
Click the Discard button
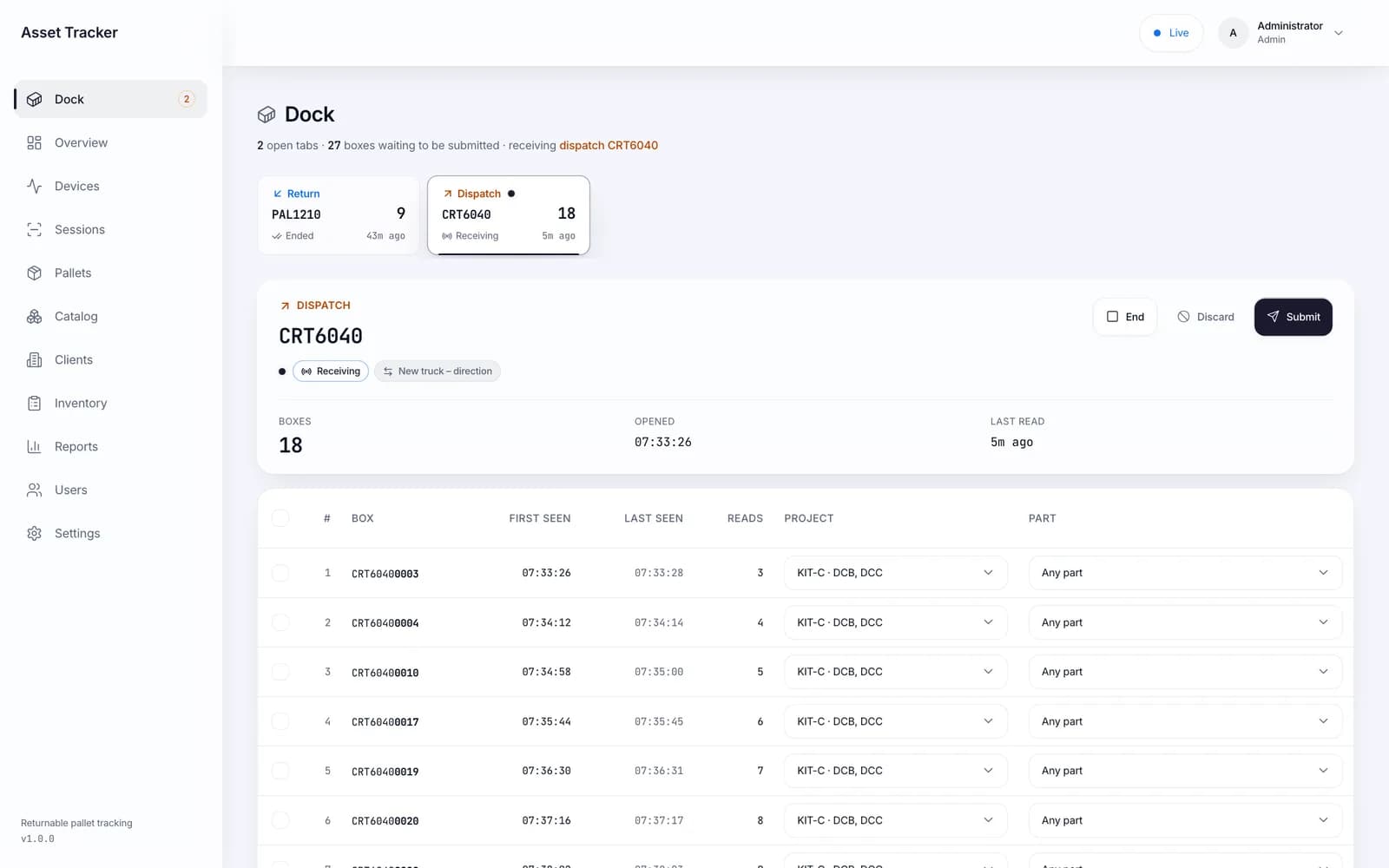click(x=1205, y=317)
